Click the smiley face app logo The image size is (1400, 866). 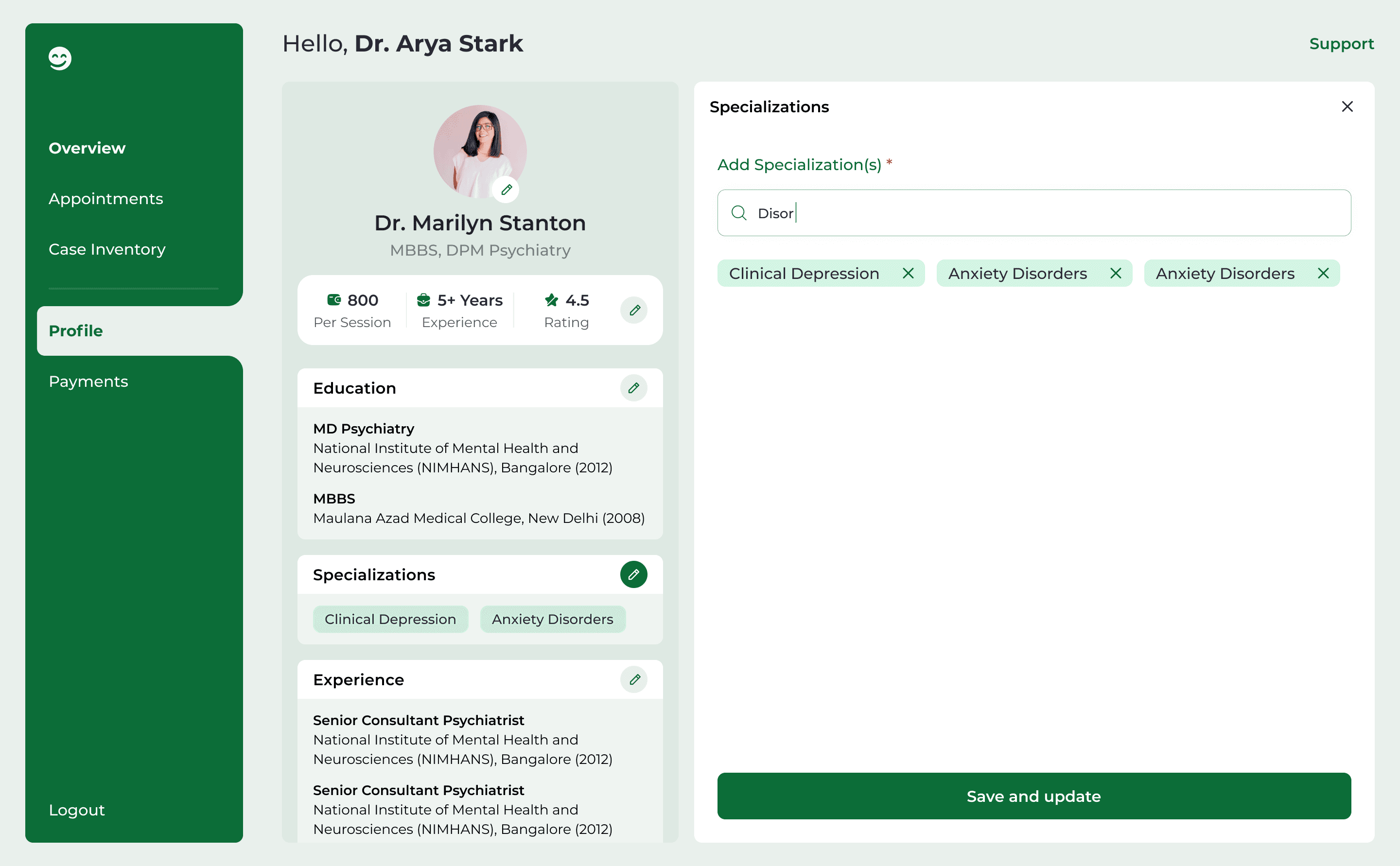[60, 58]
